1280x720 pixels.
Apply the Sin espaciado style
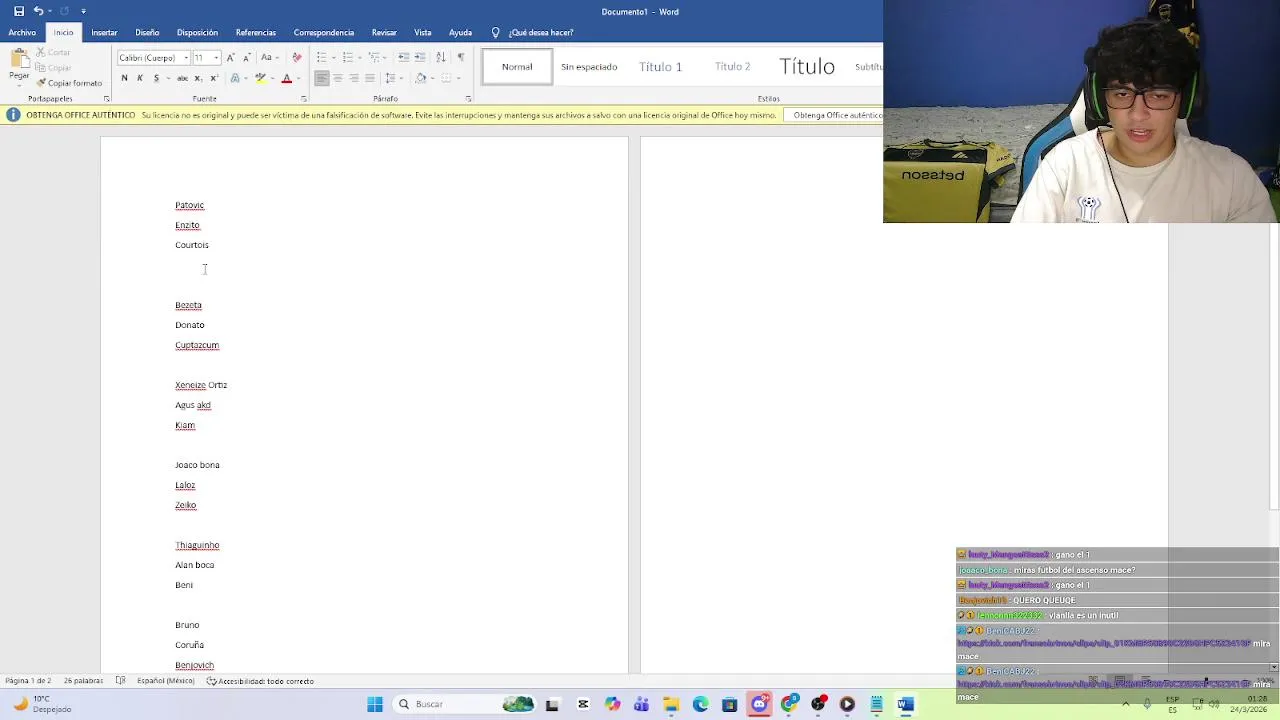pos(589,67)
